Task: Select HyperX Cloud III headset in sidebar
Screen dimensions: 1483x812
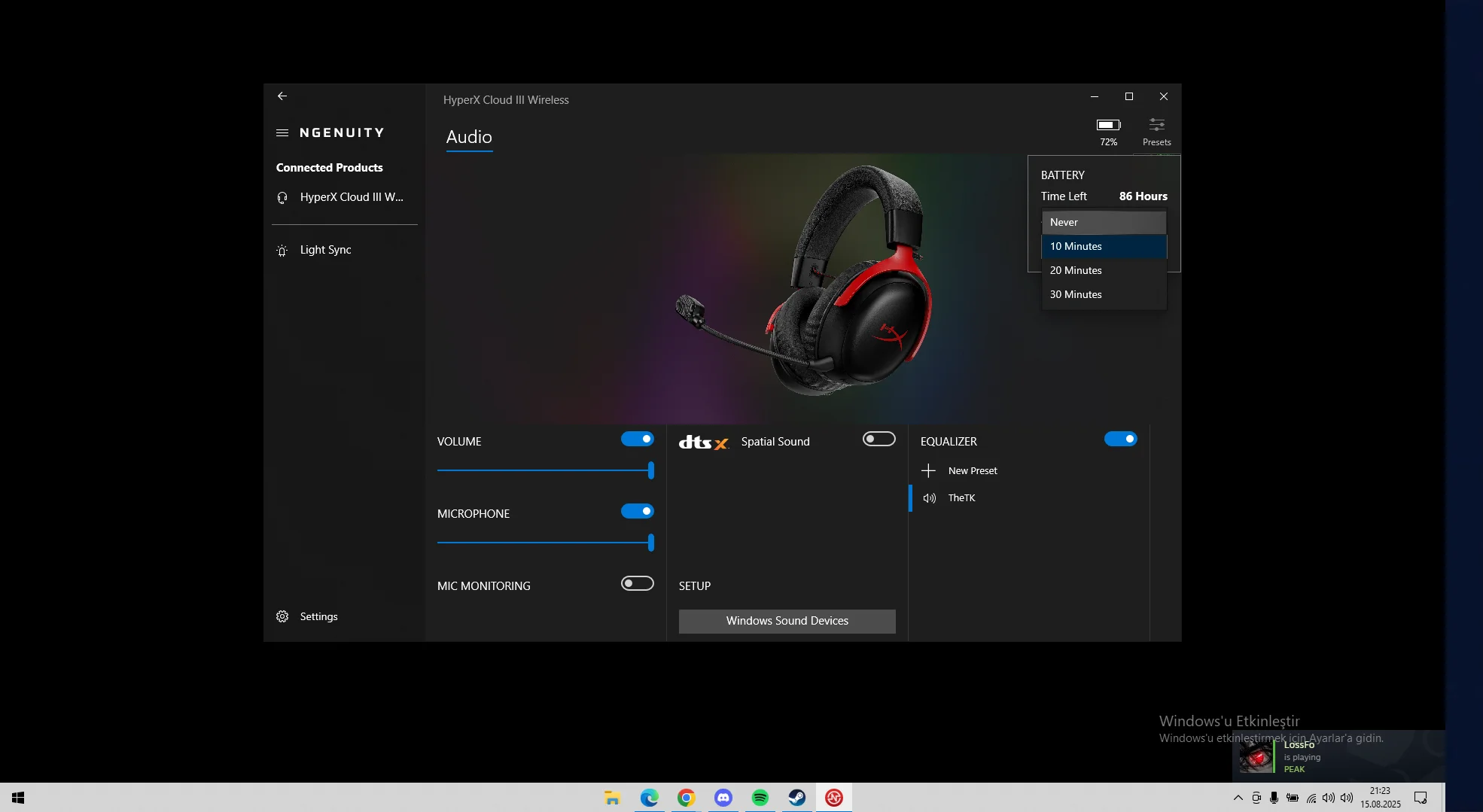Action: tap(345, 197)
